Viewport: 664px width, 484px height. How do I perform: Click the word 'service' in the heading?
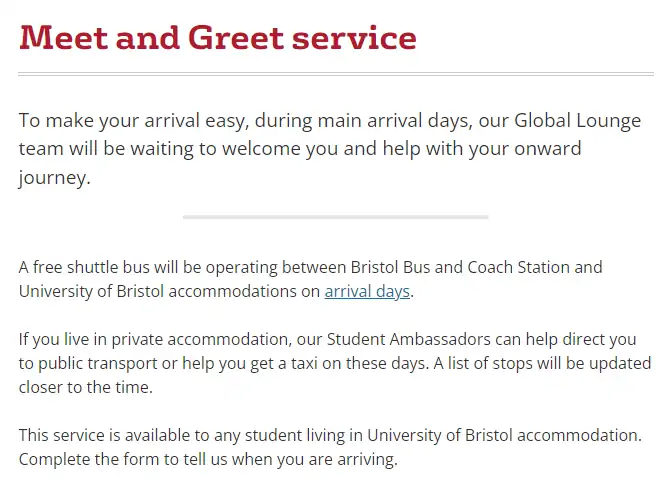[354, 39]
